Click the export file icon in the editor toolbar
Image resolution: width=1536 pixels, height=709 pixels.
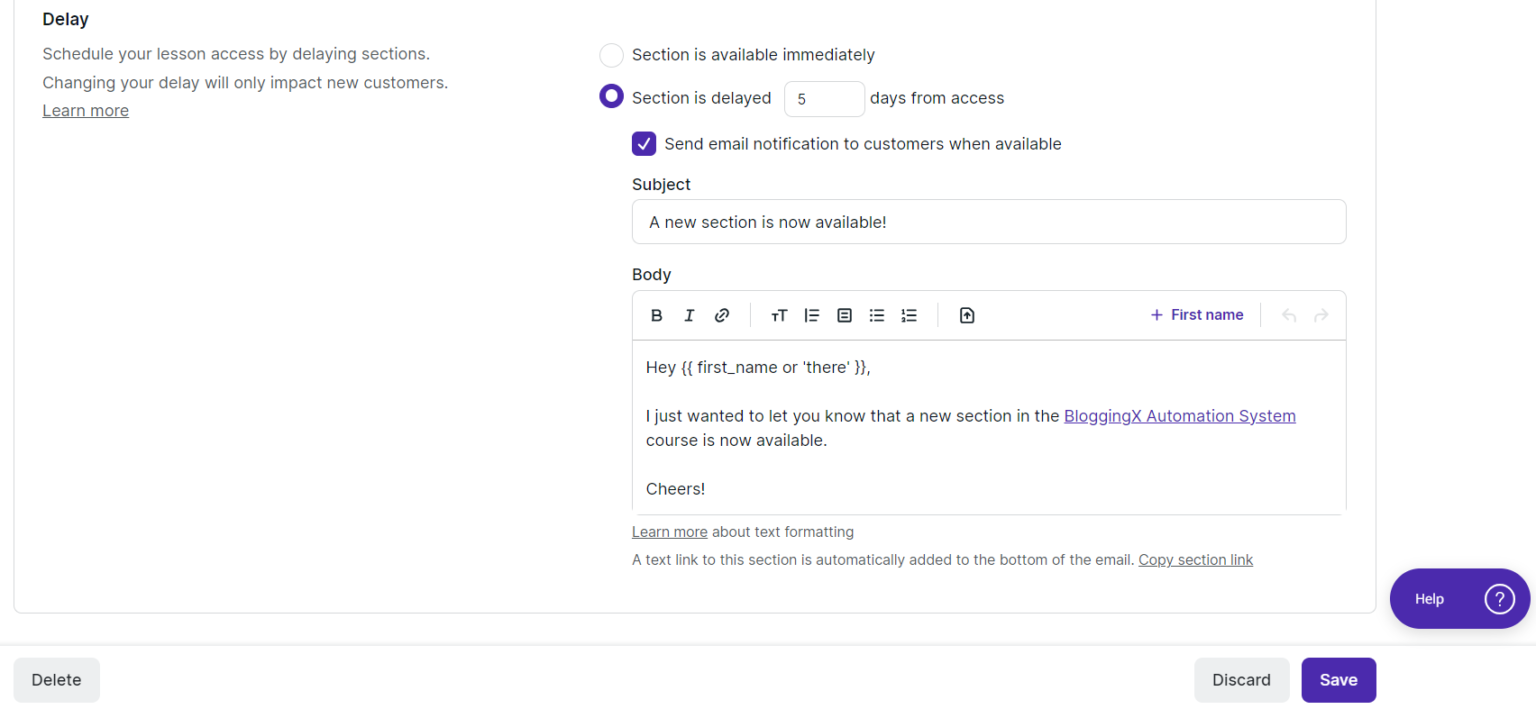967,315
